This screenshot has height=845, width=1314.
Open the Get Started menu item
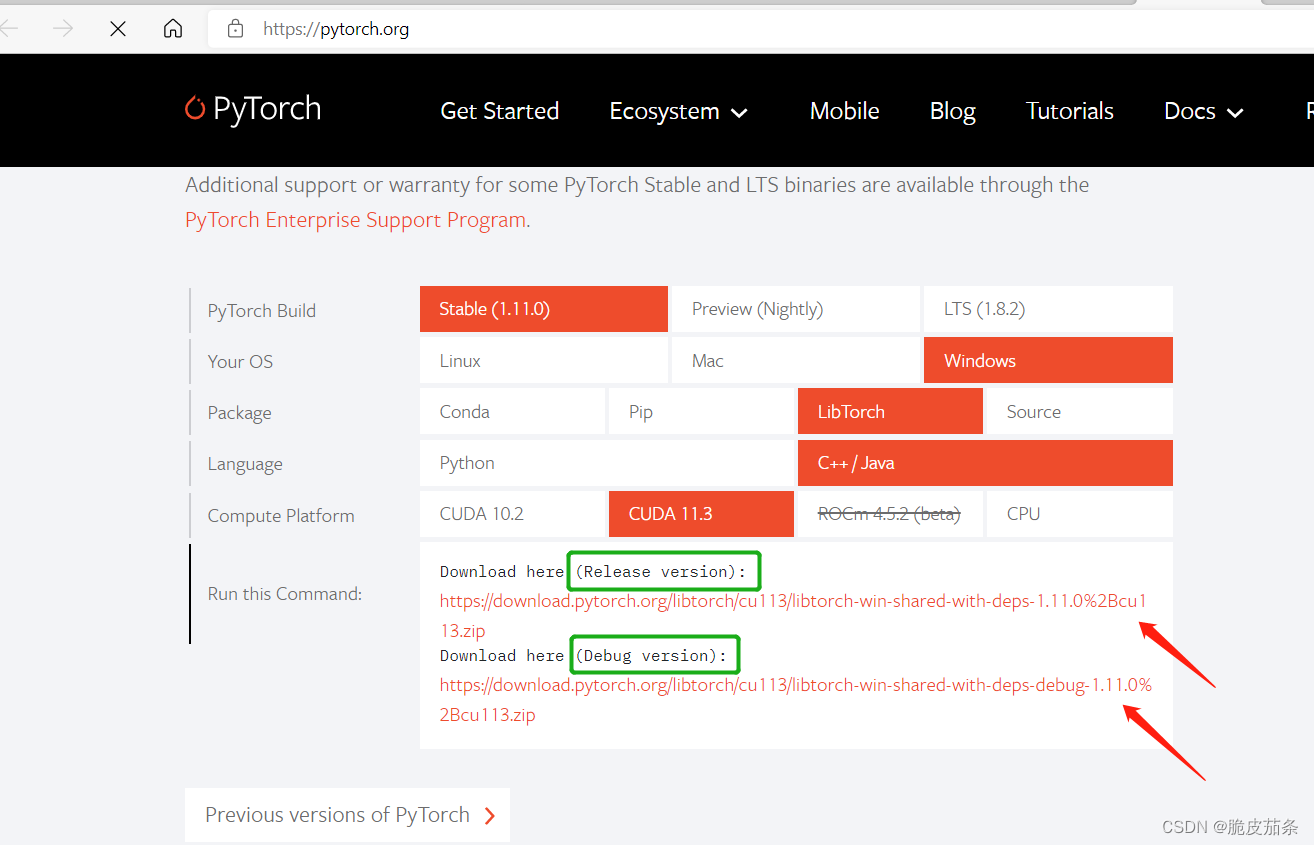pyautogui.click(x=500, y=111)
